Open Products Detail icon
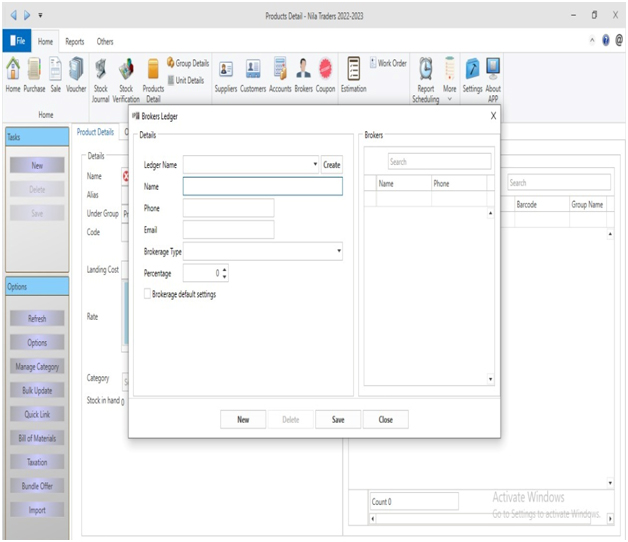The height and width of the screenshot is (542, 628). (x=153, y=80)
